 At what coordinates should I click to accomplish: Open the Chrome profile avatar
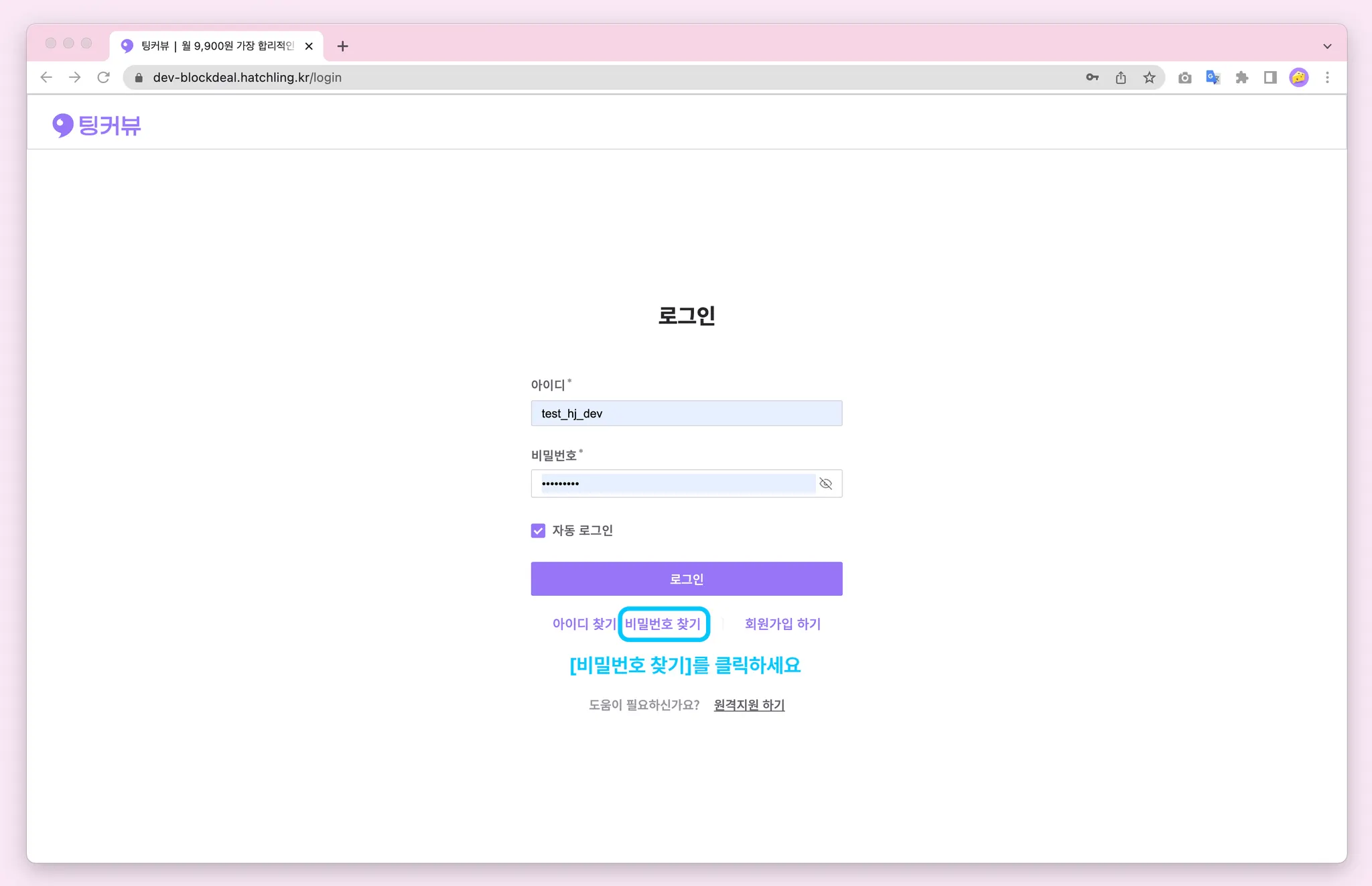click(1299, 78)
